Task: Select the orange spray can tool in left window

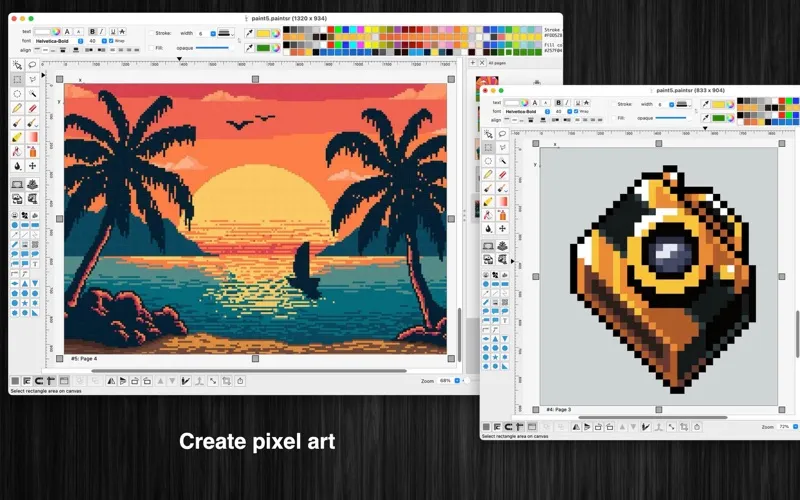Action: [x=32, y=152]
